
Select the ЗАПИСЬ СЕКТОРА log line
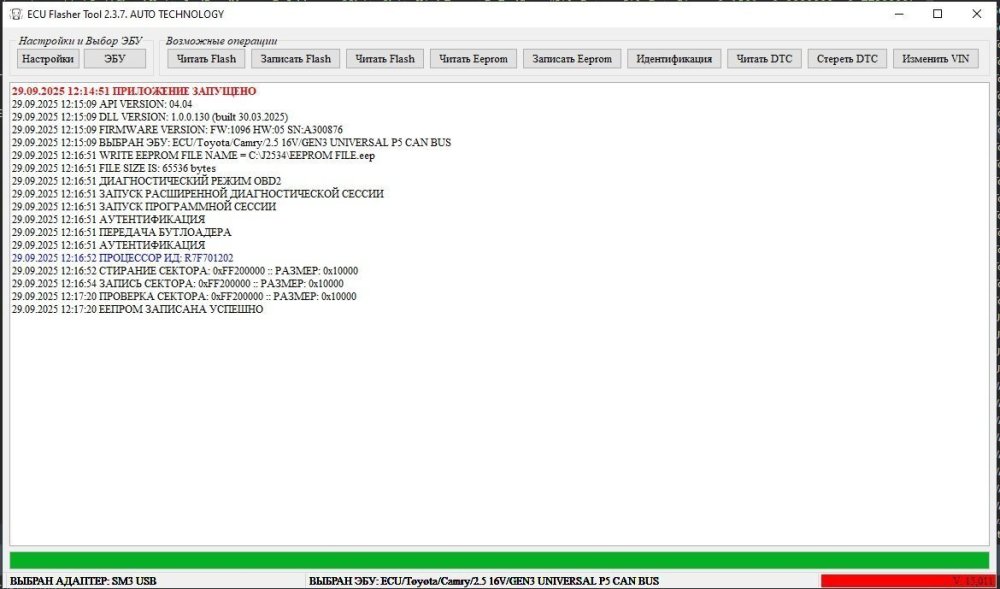(x=178, y=284)
